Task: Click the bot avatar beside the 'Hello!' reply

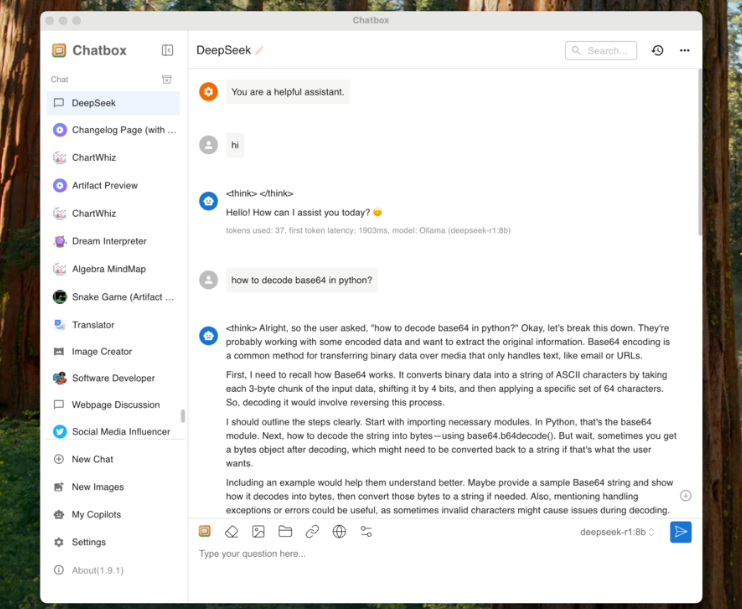Action: pyautogui.click(x=208, y=201)
